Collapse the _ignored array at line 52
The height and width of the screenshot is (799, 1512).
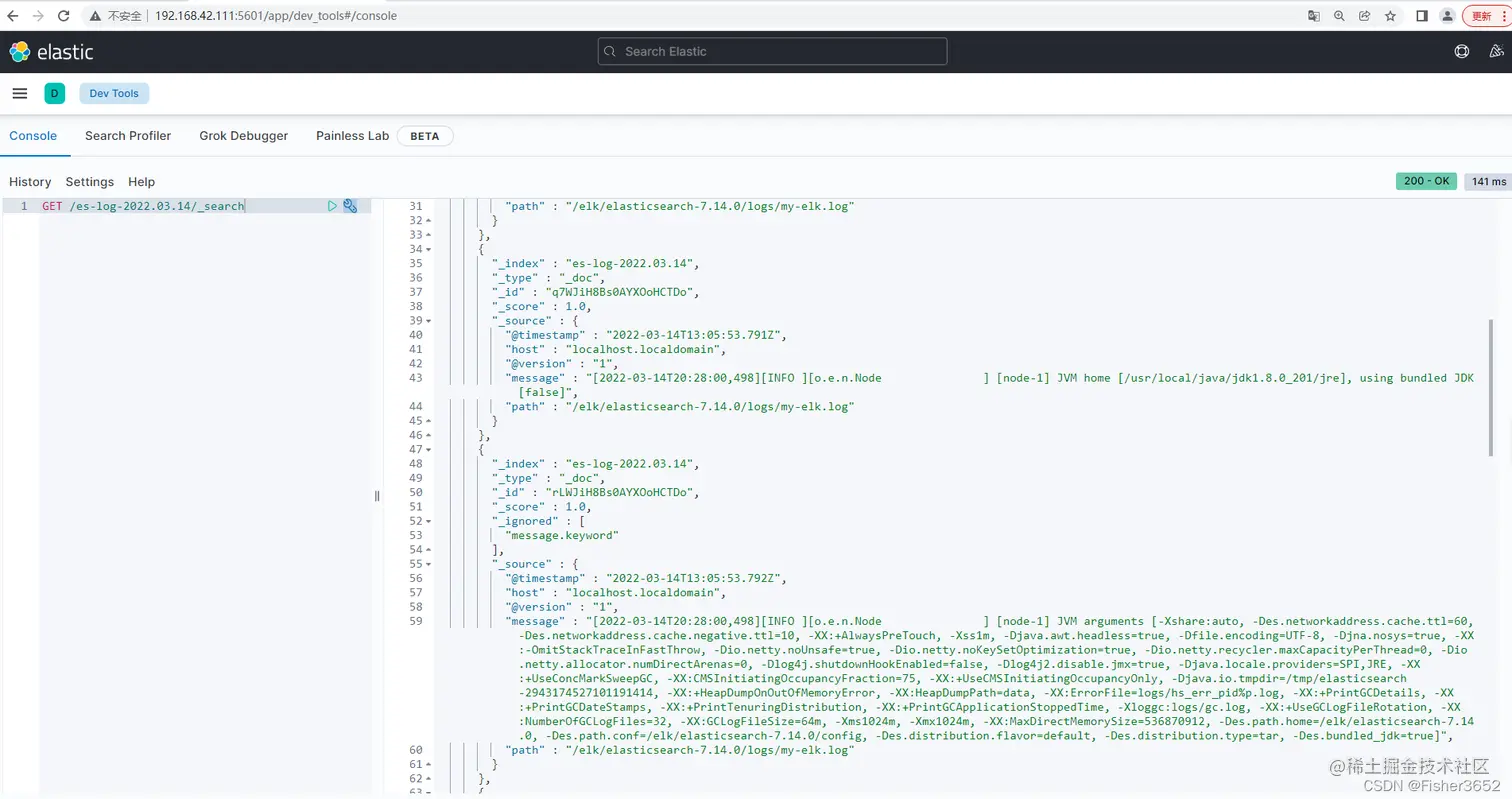[x=429, y=521]
